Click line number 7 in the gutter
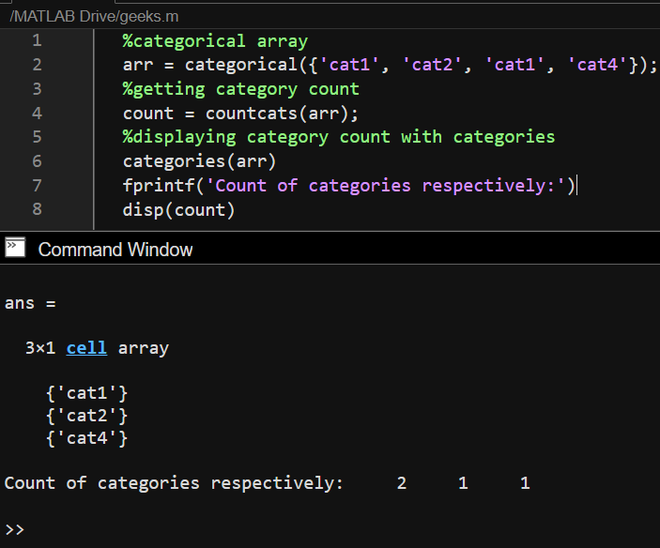 (37, 185)
